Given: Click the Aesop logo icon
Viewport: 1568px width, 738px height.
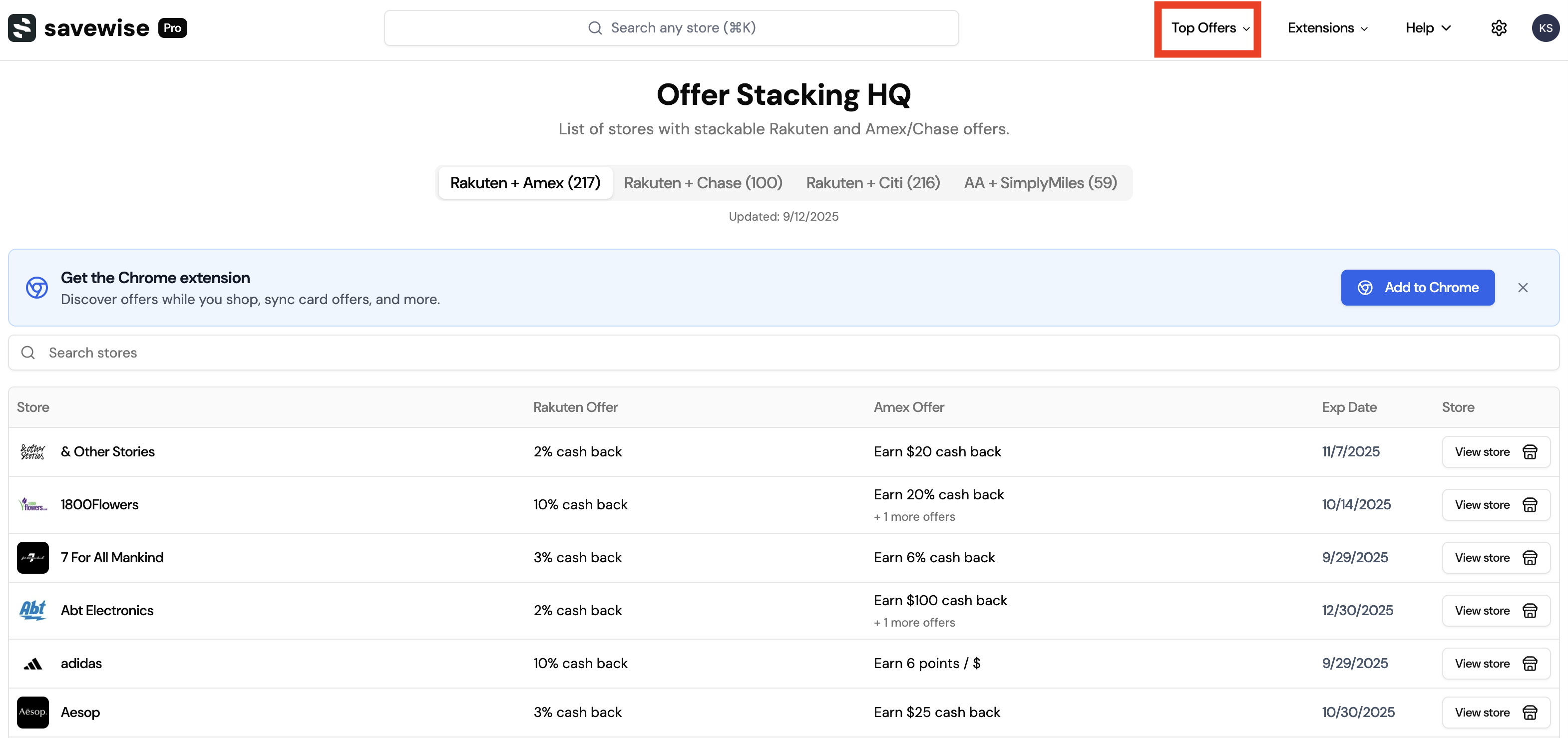Looking at the screenshot, I should 33,712.
